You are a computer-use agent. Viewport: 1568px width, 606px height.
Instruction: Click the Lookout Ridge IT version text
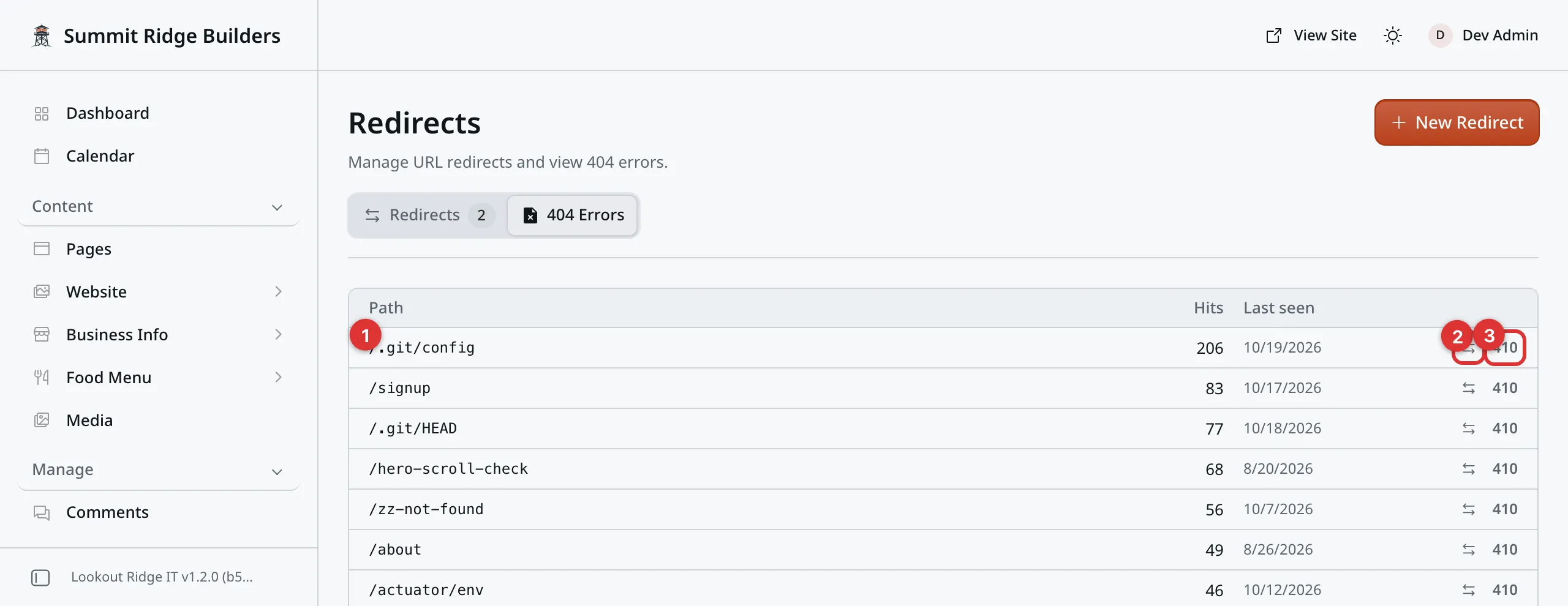(x=162, y=577)
